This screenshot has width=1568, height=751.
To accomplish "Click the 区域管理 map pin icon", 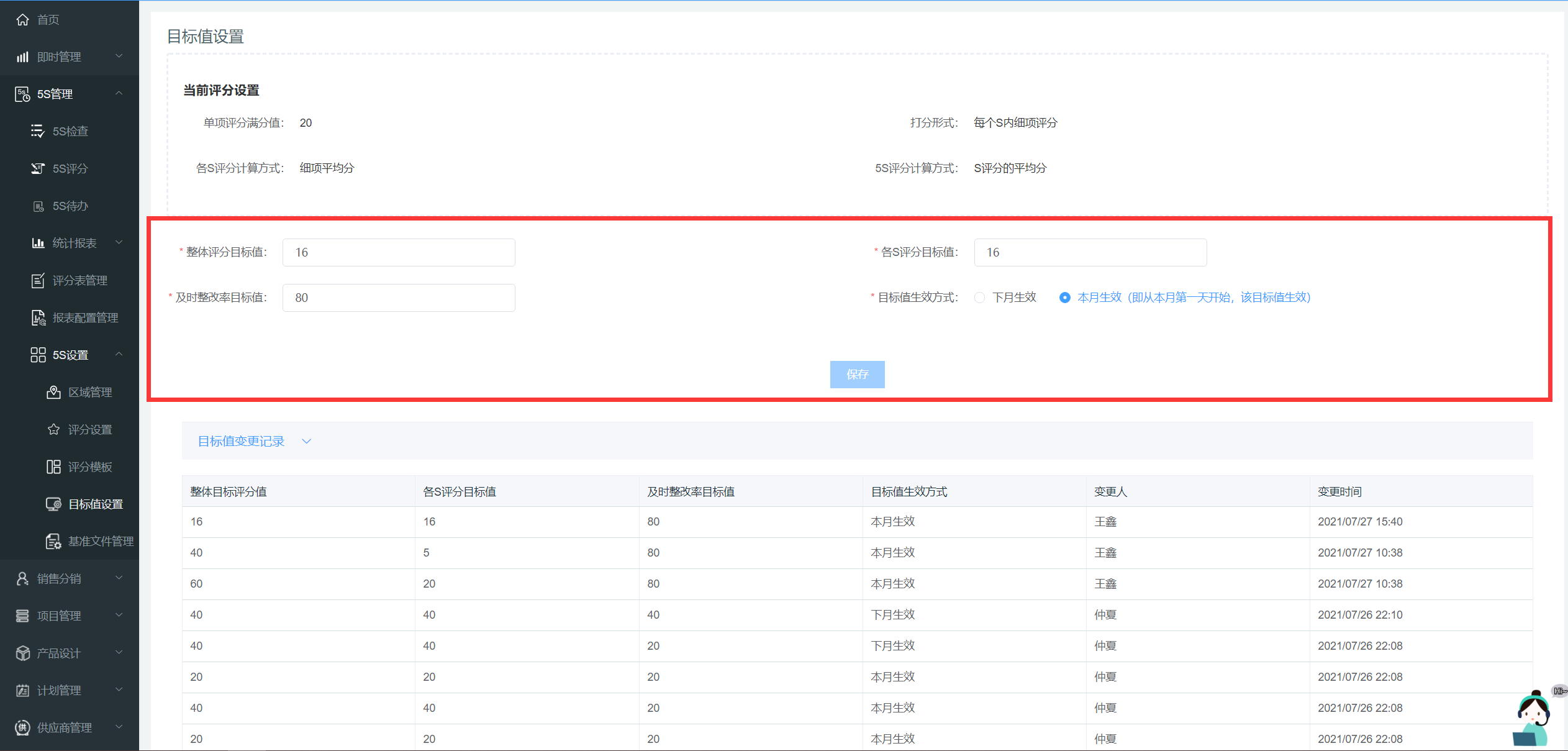I will tap(53, 392).
